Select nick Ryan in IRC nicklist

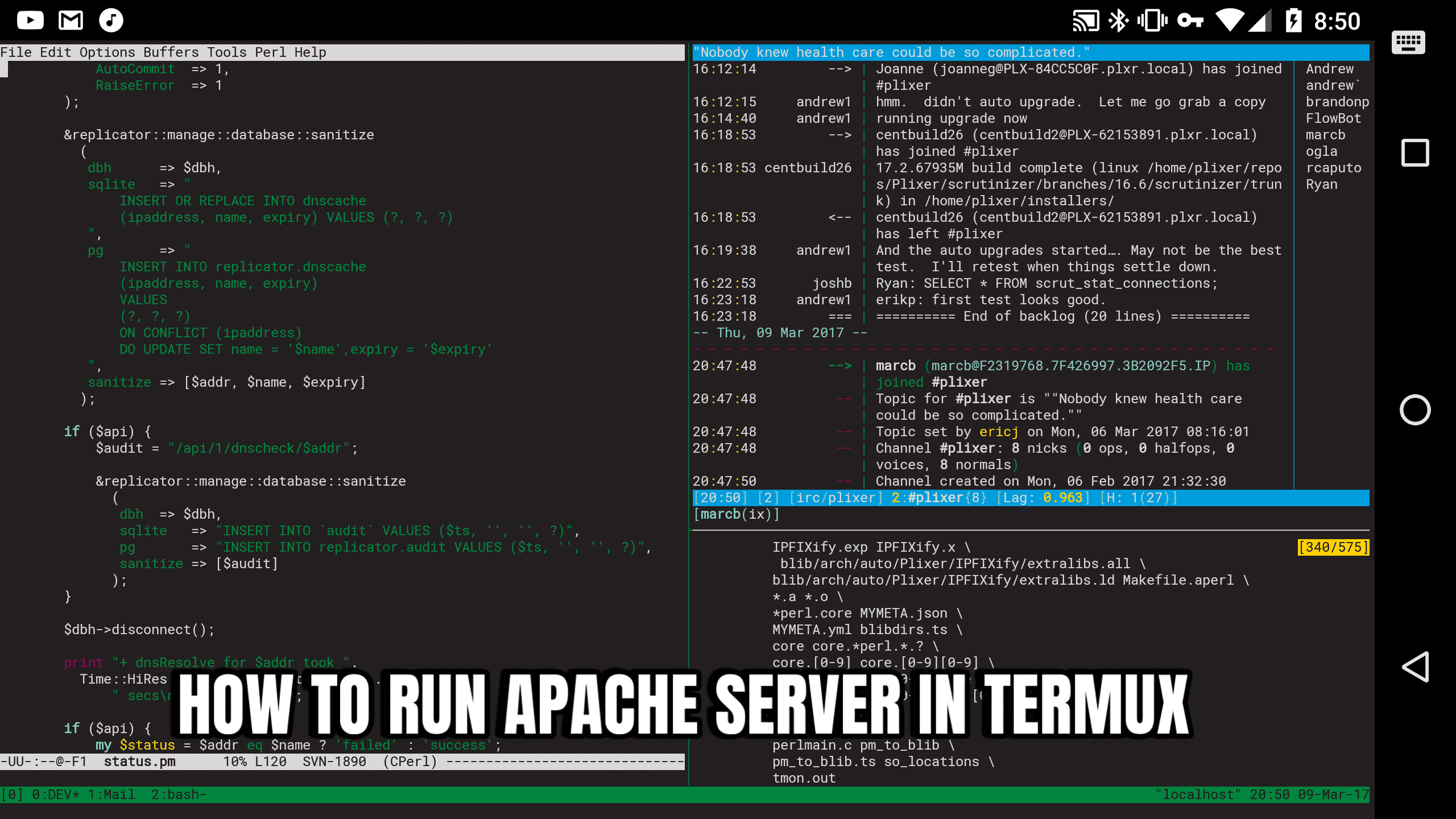pos(1322,184)
